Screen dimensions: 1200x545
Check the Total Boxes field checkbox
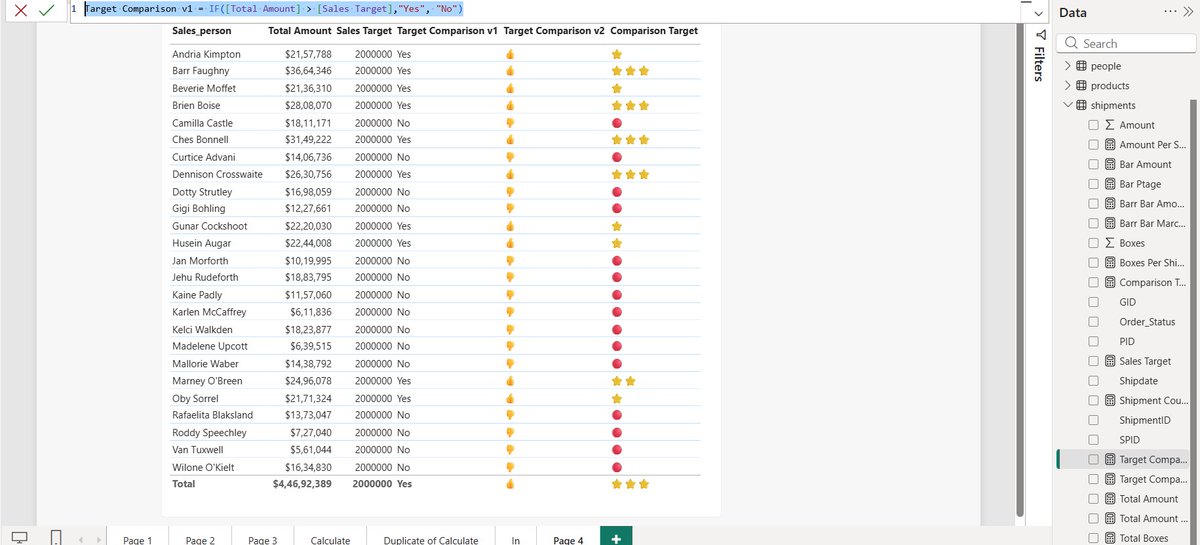click(1094, 538)
